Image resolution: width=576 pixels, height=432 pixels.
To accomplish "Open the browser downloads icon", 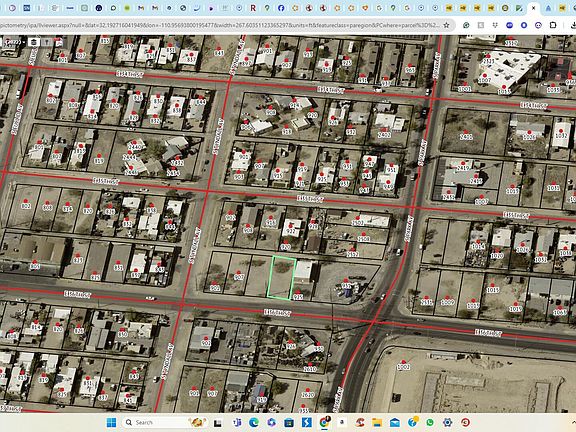I will tap(572, 25).
